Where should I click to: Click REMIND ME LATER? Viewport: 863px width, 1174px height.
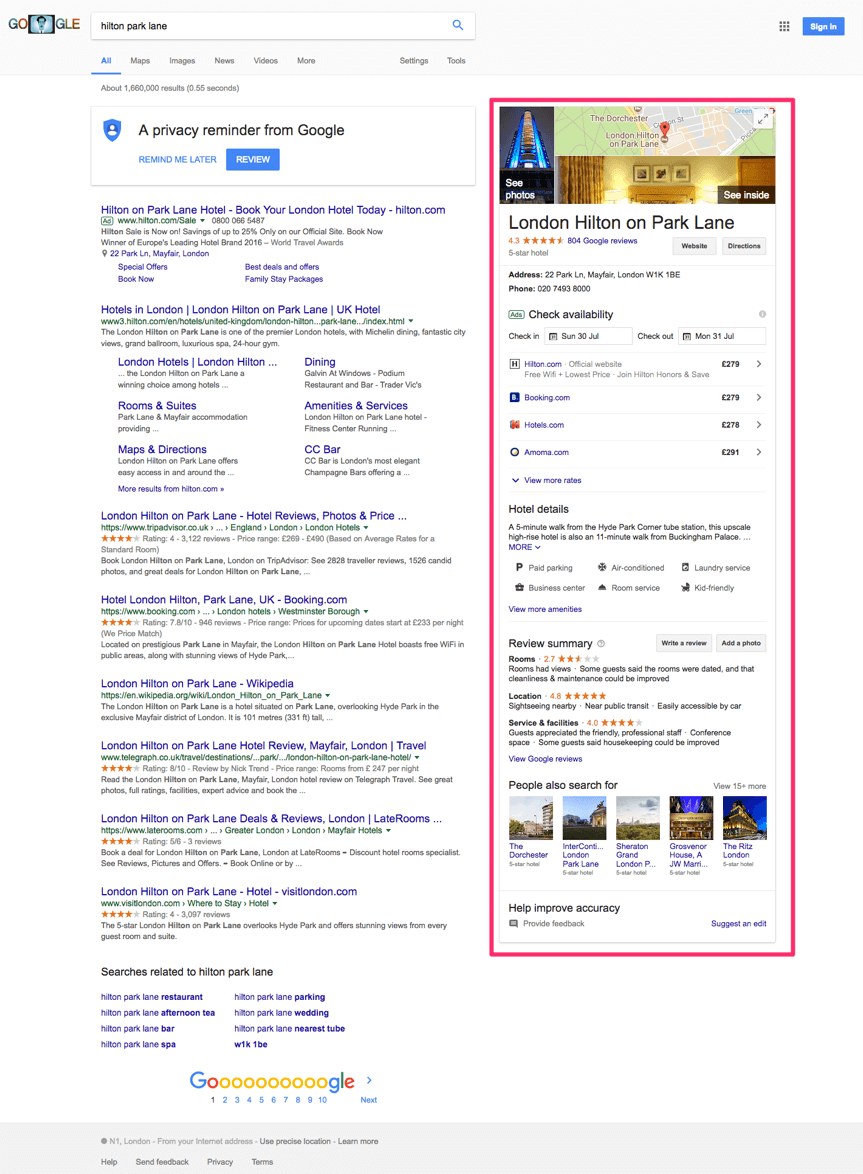177,159
